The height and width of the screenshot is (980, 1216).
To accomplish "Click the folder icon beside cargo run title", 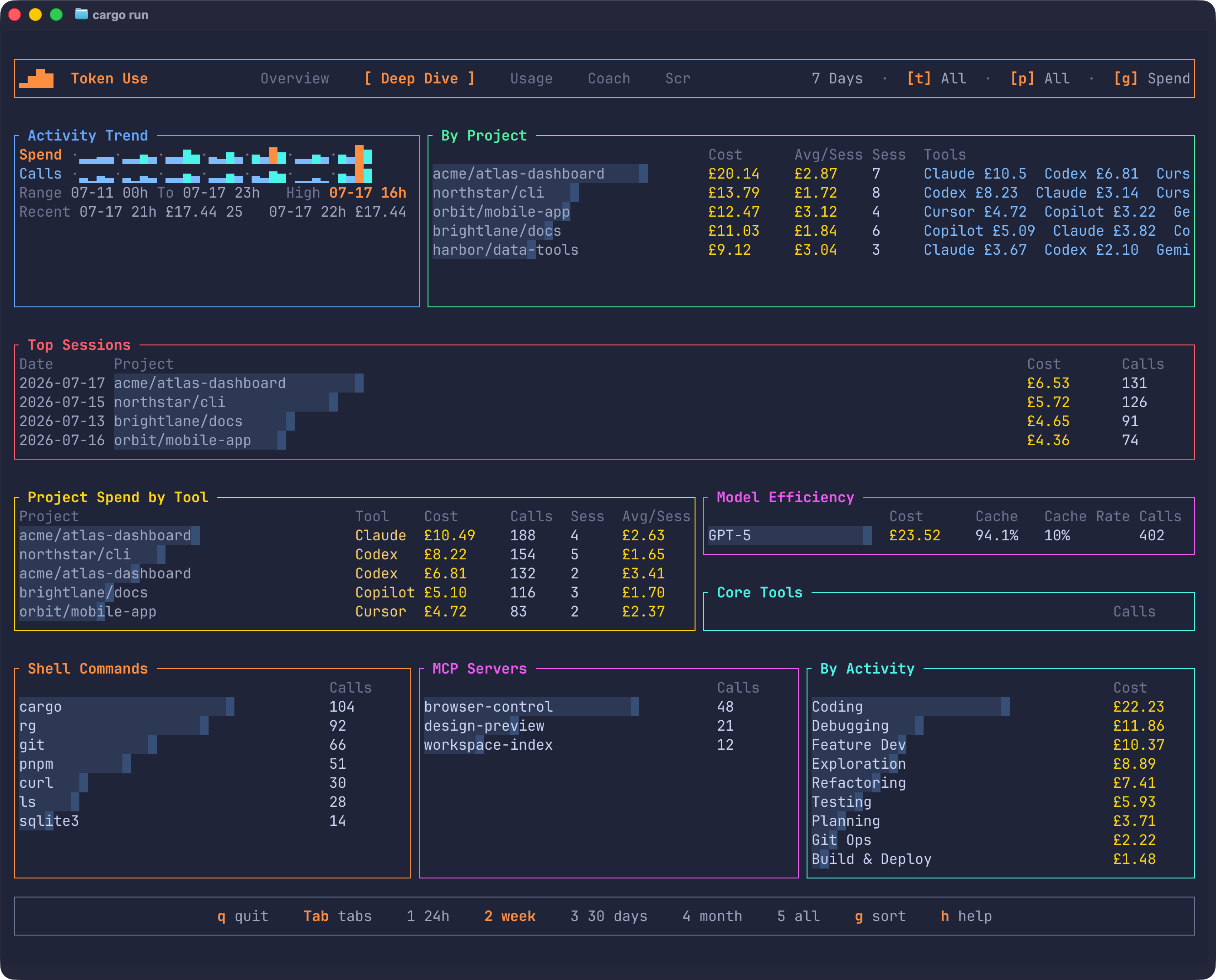I will tap(81, 14).
